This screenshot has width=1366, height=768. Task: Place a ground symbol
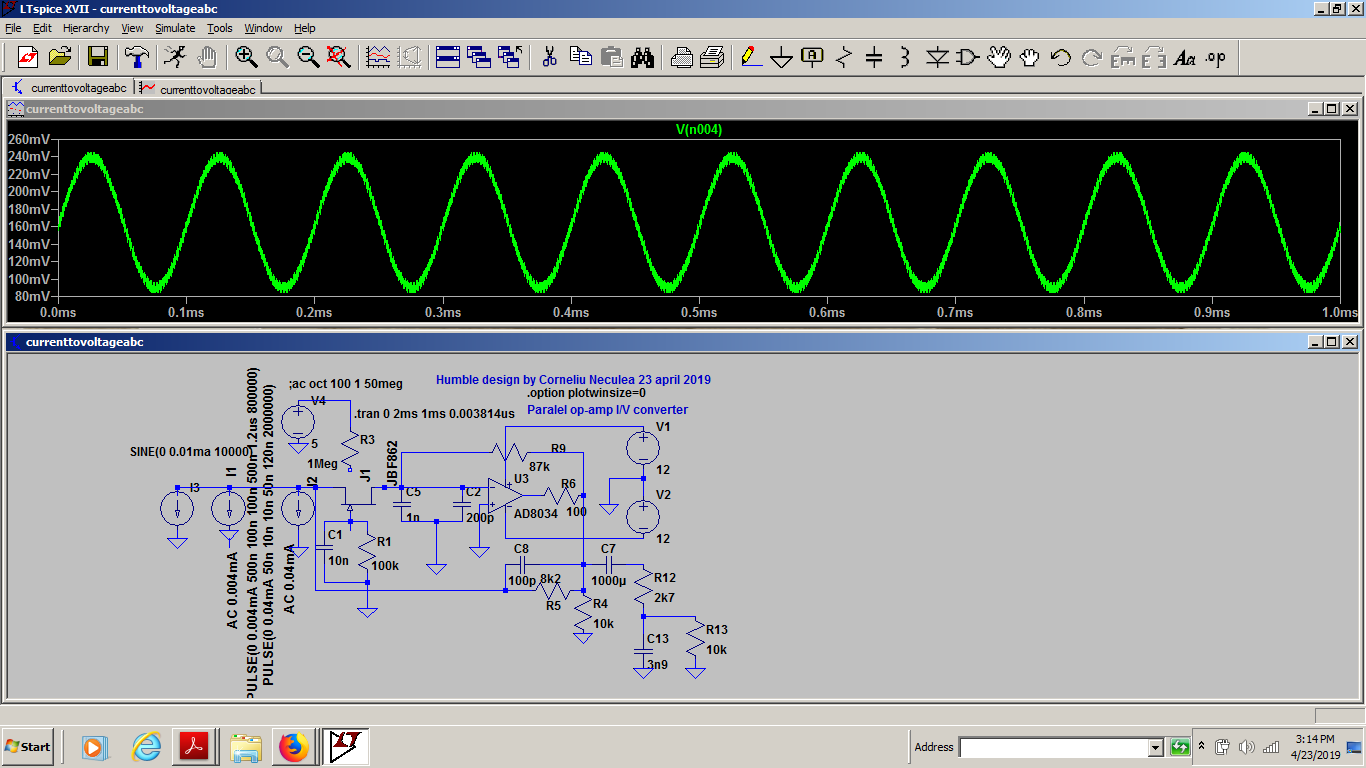click(x=782, y=57)
